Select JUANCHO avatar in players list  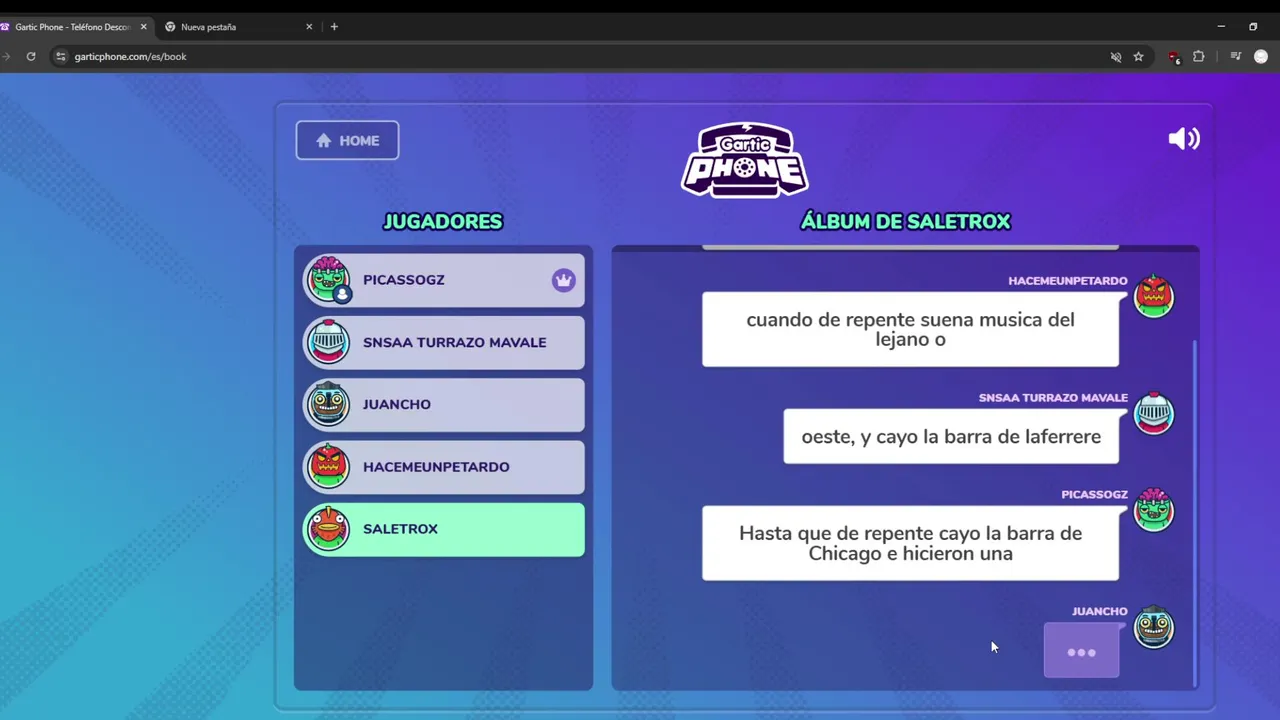(x=328, y=404)
